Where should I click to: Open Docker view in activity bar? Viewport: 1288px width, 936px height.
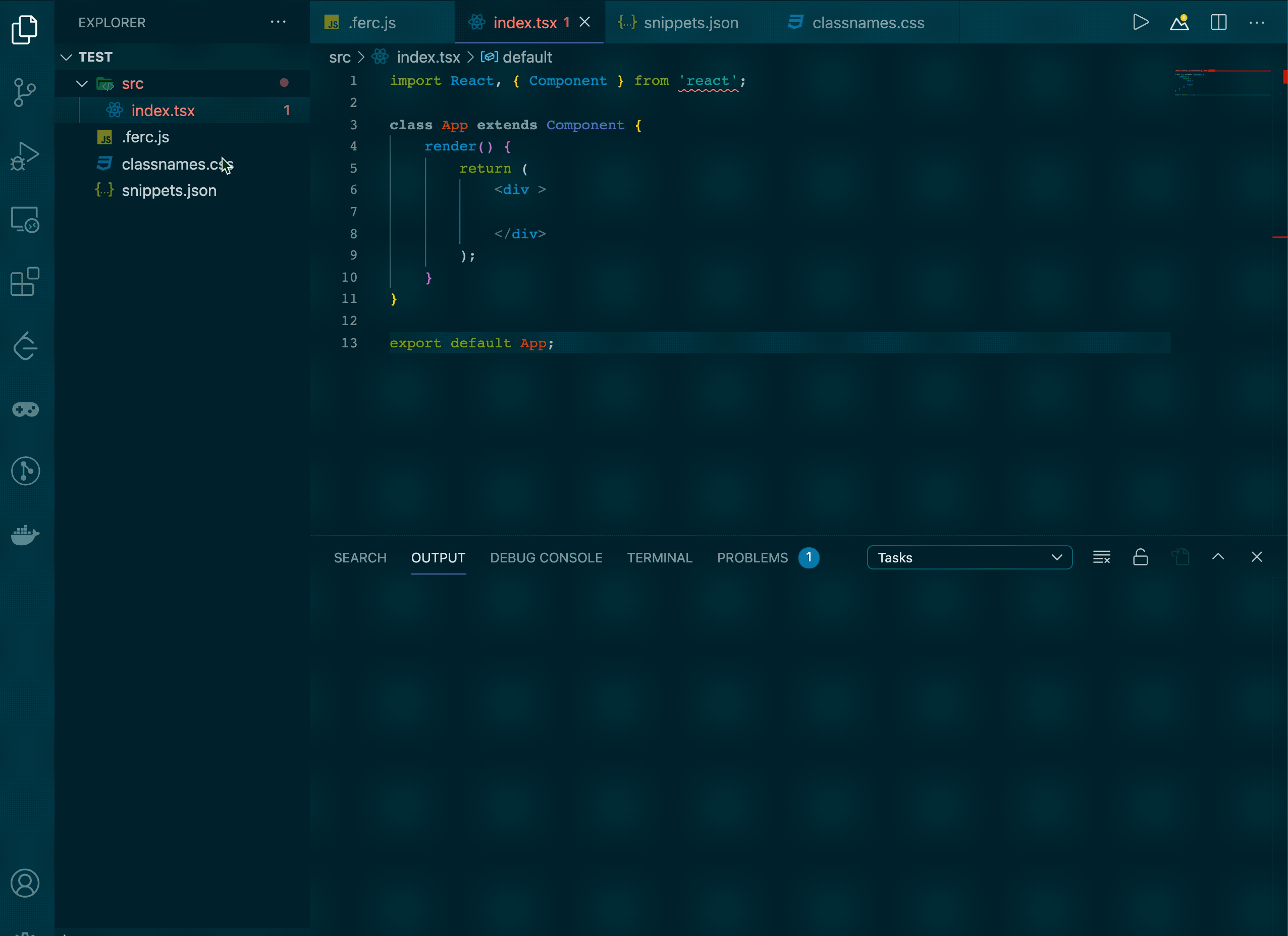point(24,535)
